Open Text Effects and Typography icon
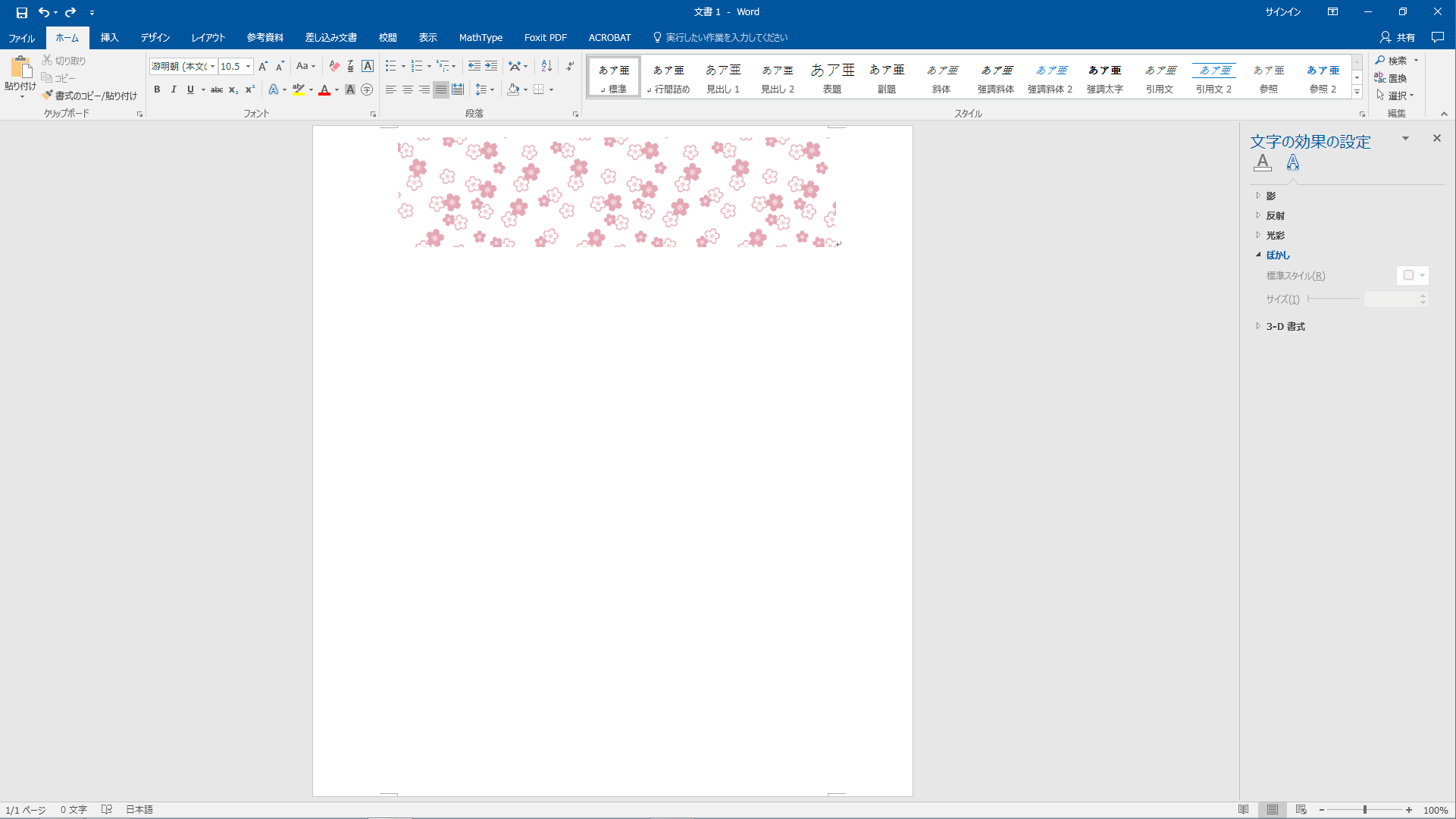 click(x=274, y=89)
